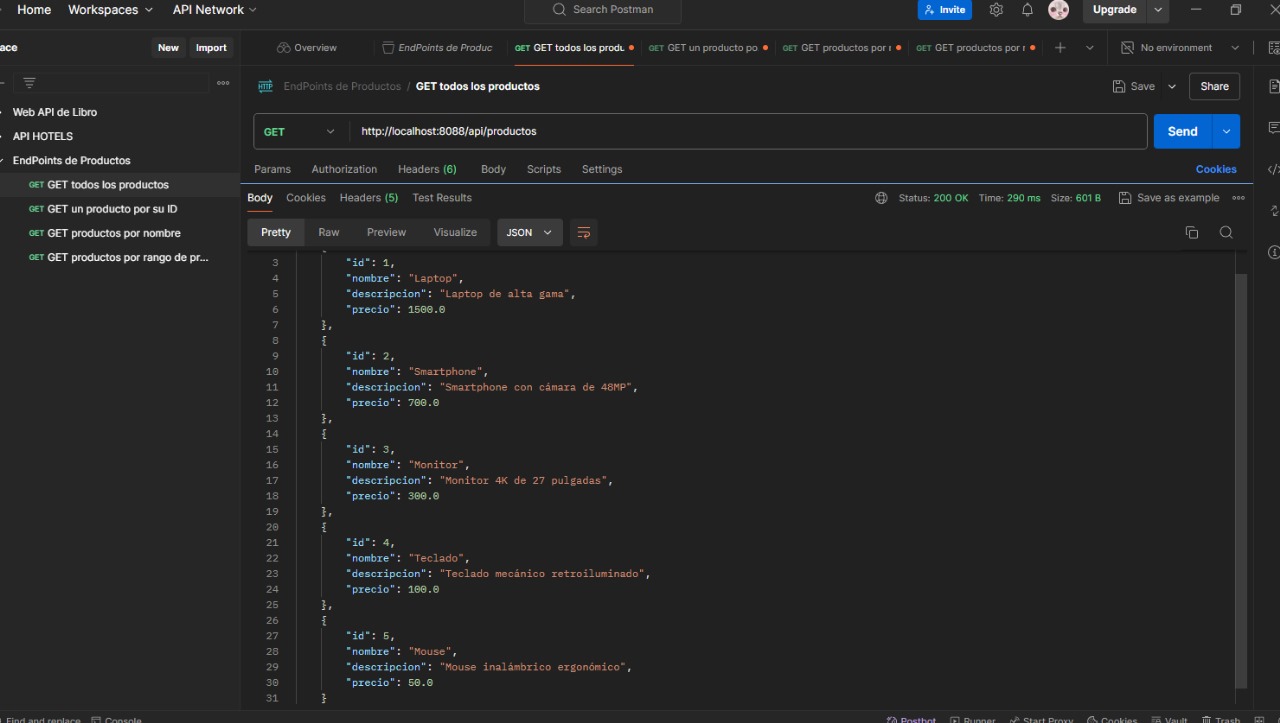Open the Workspaces dropdown
1280x723 pixels.
(110, 10)
